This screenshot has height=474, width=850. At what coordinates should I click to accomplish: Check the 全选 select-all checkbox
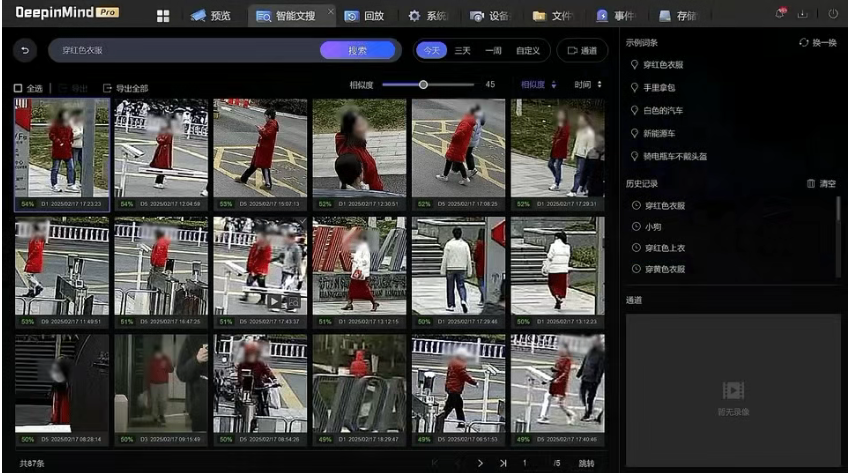click(18, 88)
